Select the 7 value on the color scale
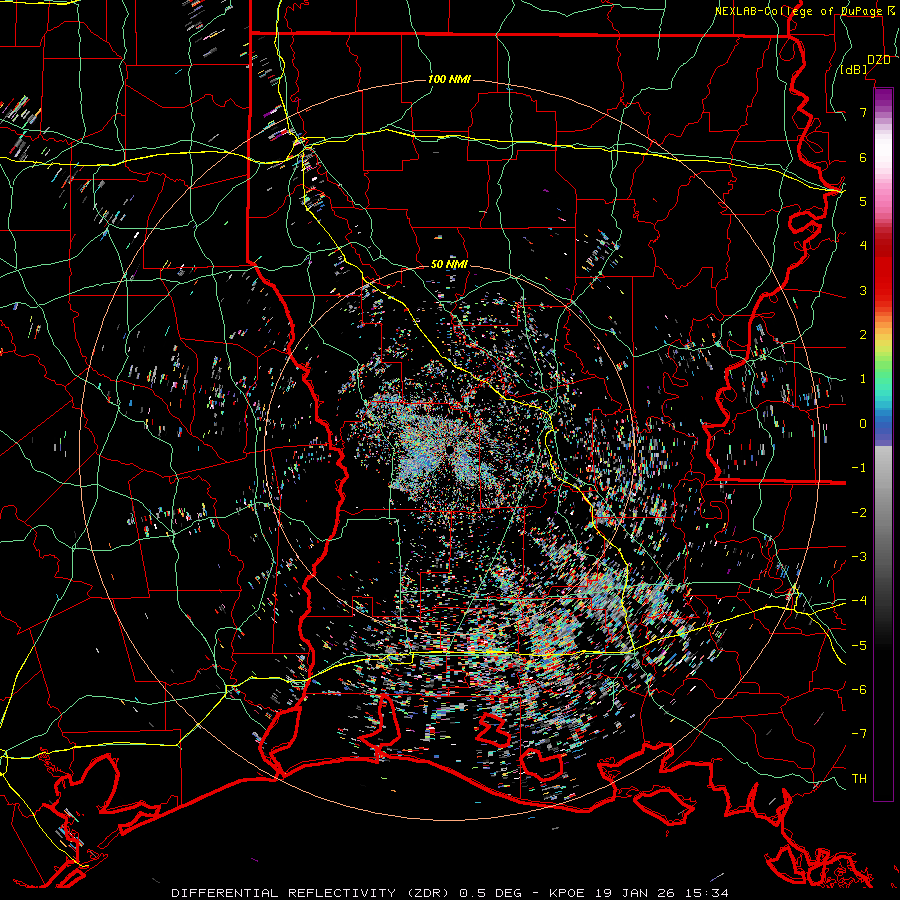 [x=863, y=113]
